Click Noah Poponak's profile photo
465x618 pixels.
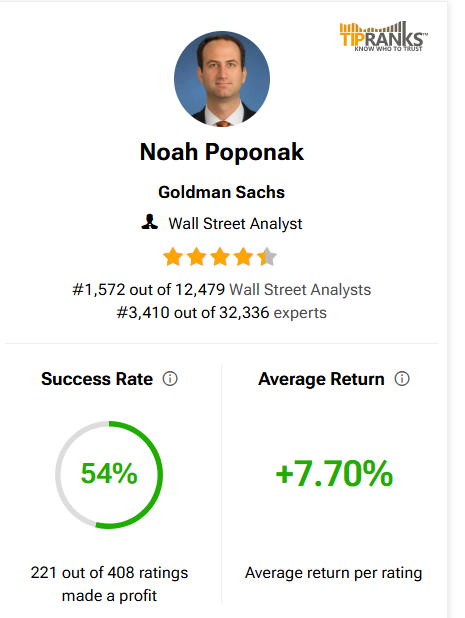[222, 79]
